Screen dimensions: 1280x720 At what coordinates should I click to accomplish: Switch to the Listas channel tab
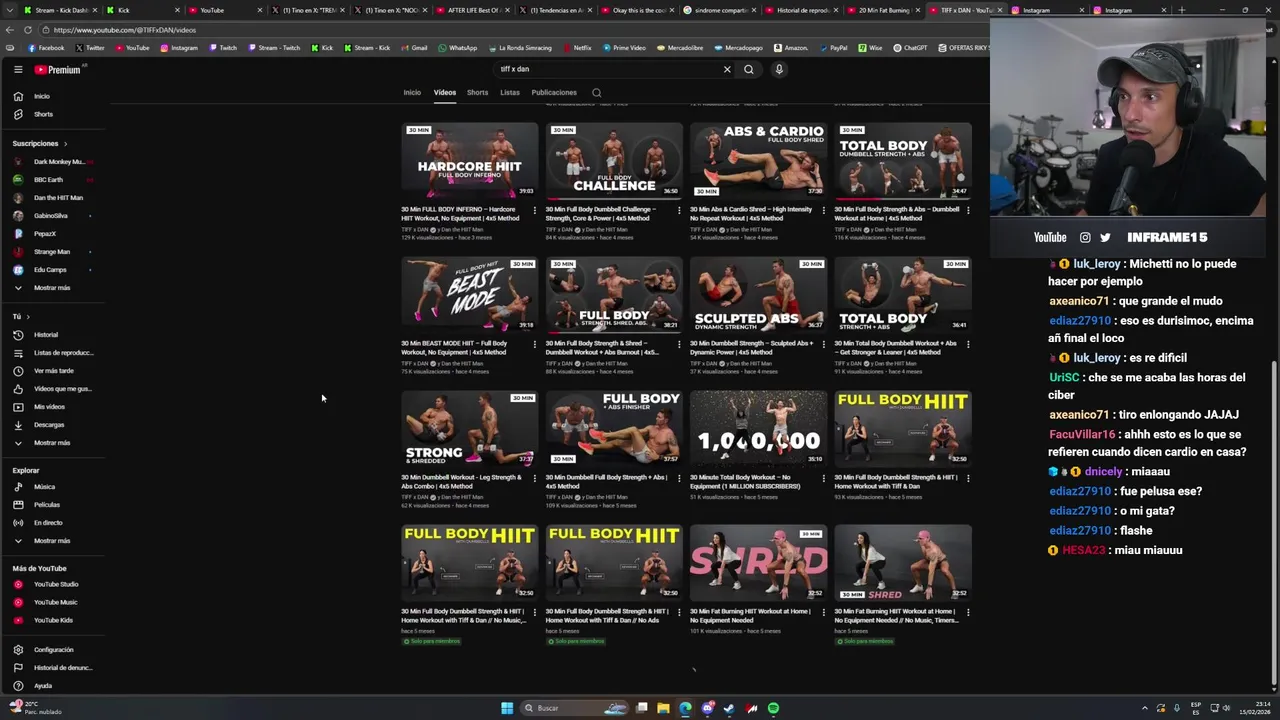click(x=510, y=93)
